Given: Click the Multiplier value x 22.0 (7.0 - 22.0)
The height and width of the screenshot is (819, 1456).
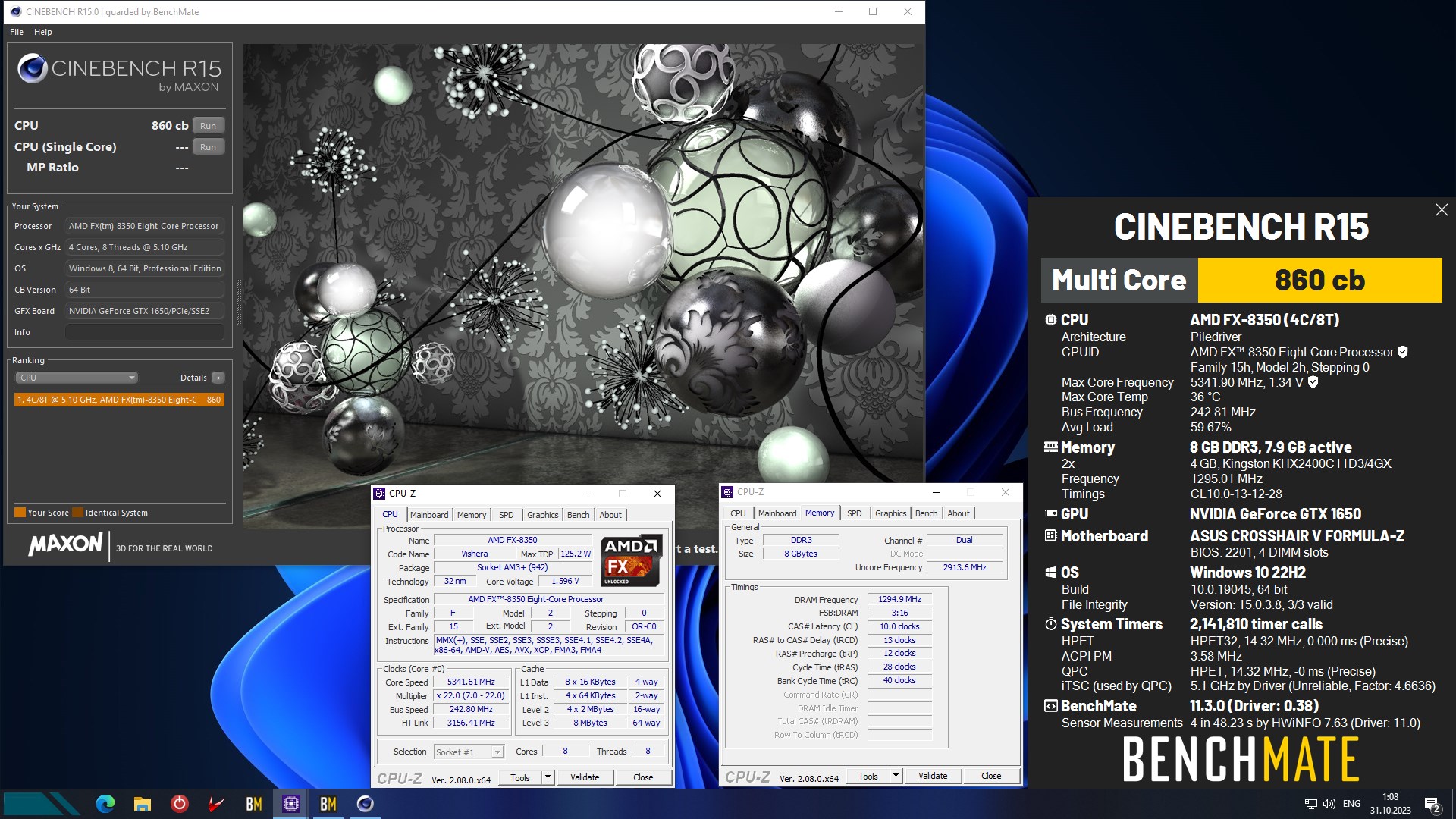Looking at the screenshot, I should click(x=471, y=696).
